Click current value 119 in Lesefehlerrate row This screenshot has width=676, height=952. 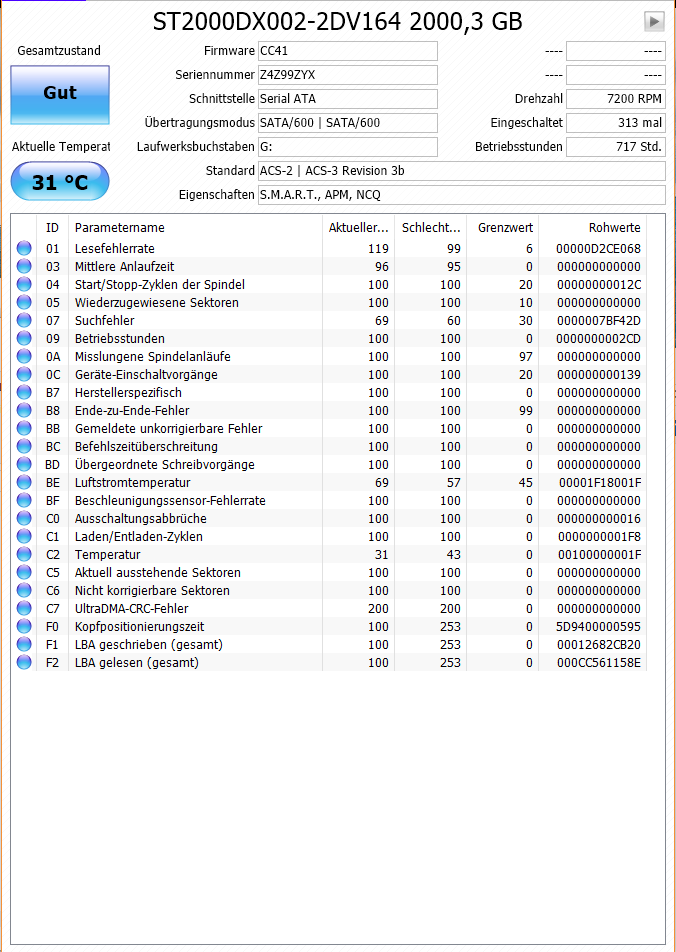(x=378, y=249)
